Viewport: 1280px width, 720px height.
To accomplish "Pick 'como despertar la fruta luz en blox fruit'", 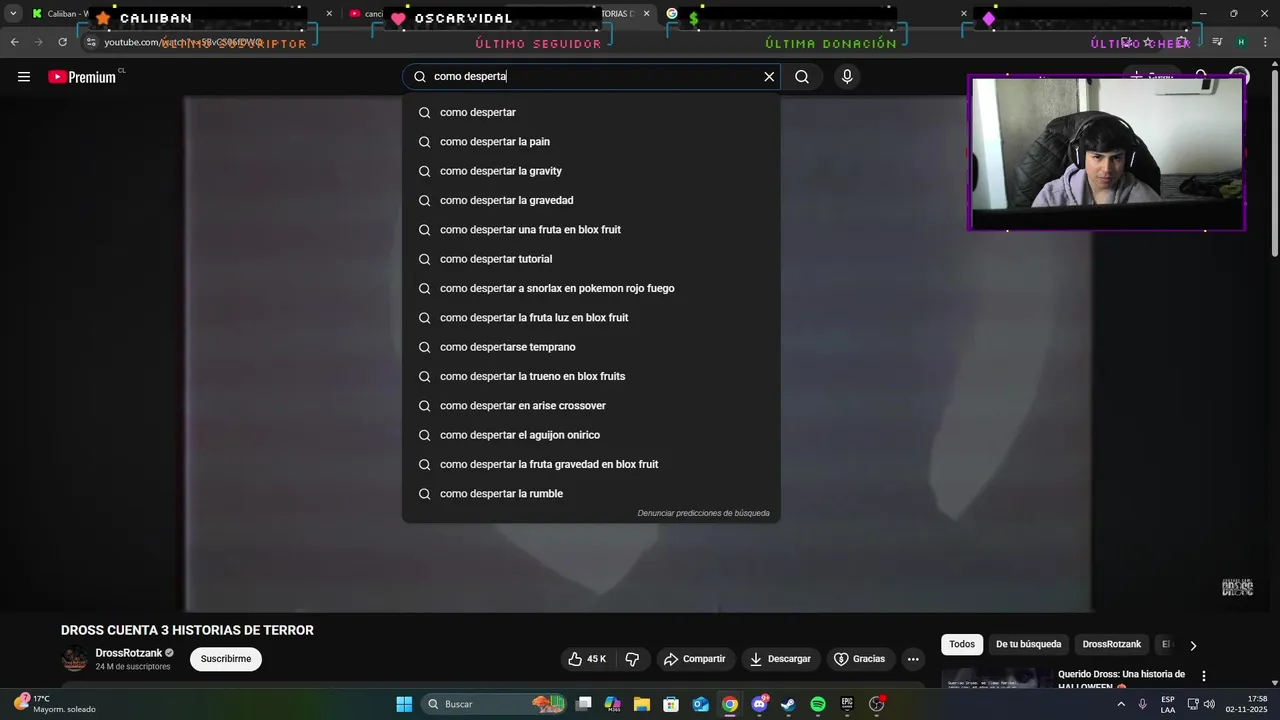I will pyautogui.click(x=591, y=318).
